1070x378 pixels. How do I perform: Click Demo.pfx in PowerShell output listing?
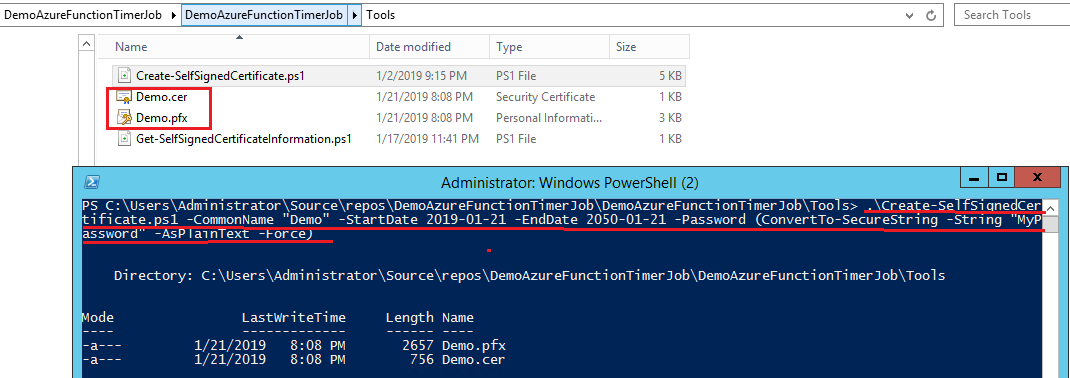(474, 345)
